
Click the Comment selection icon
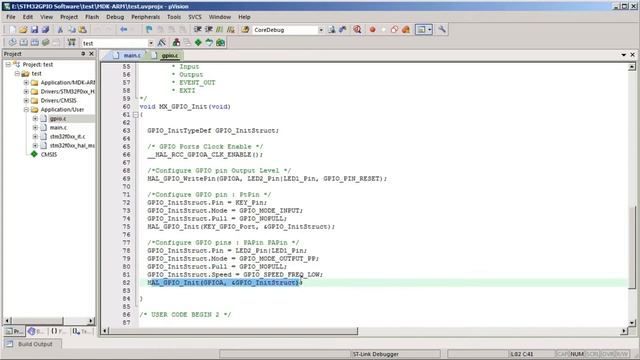click(220, 30)
